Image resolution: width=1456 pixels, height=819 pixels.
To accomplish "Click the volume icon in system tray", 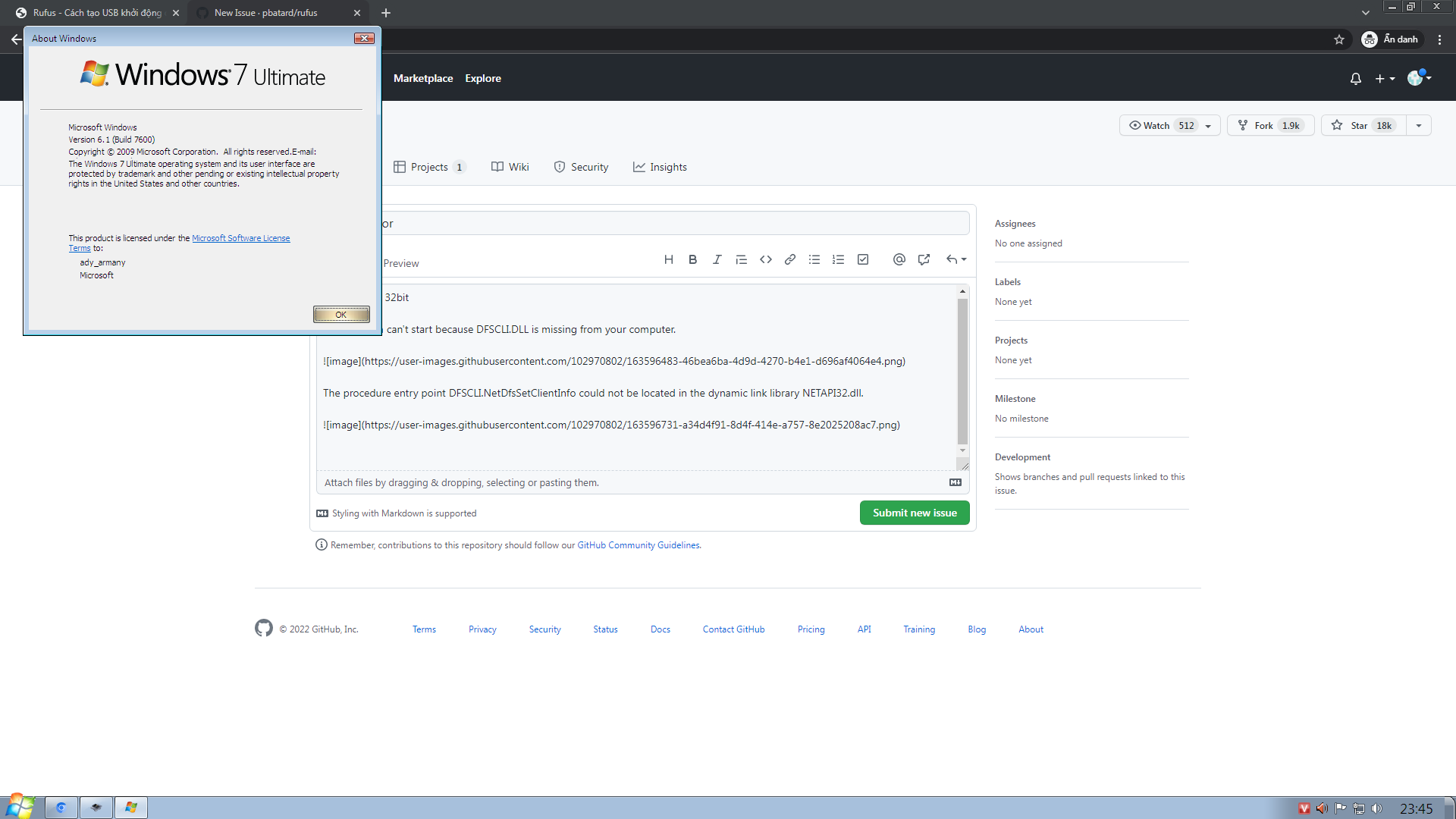I will point(1377,808).
